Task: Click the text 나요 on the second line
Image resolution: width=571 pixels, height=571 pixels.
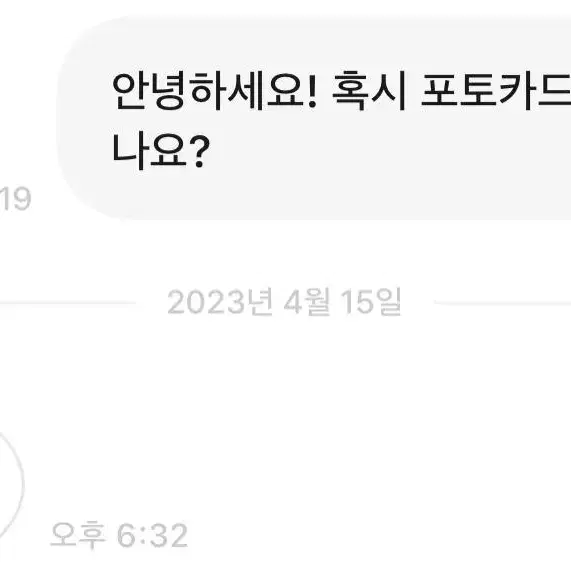Action: (149, 150)
